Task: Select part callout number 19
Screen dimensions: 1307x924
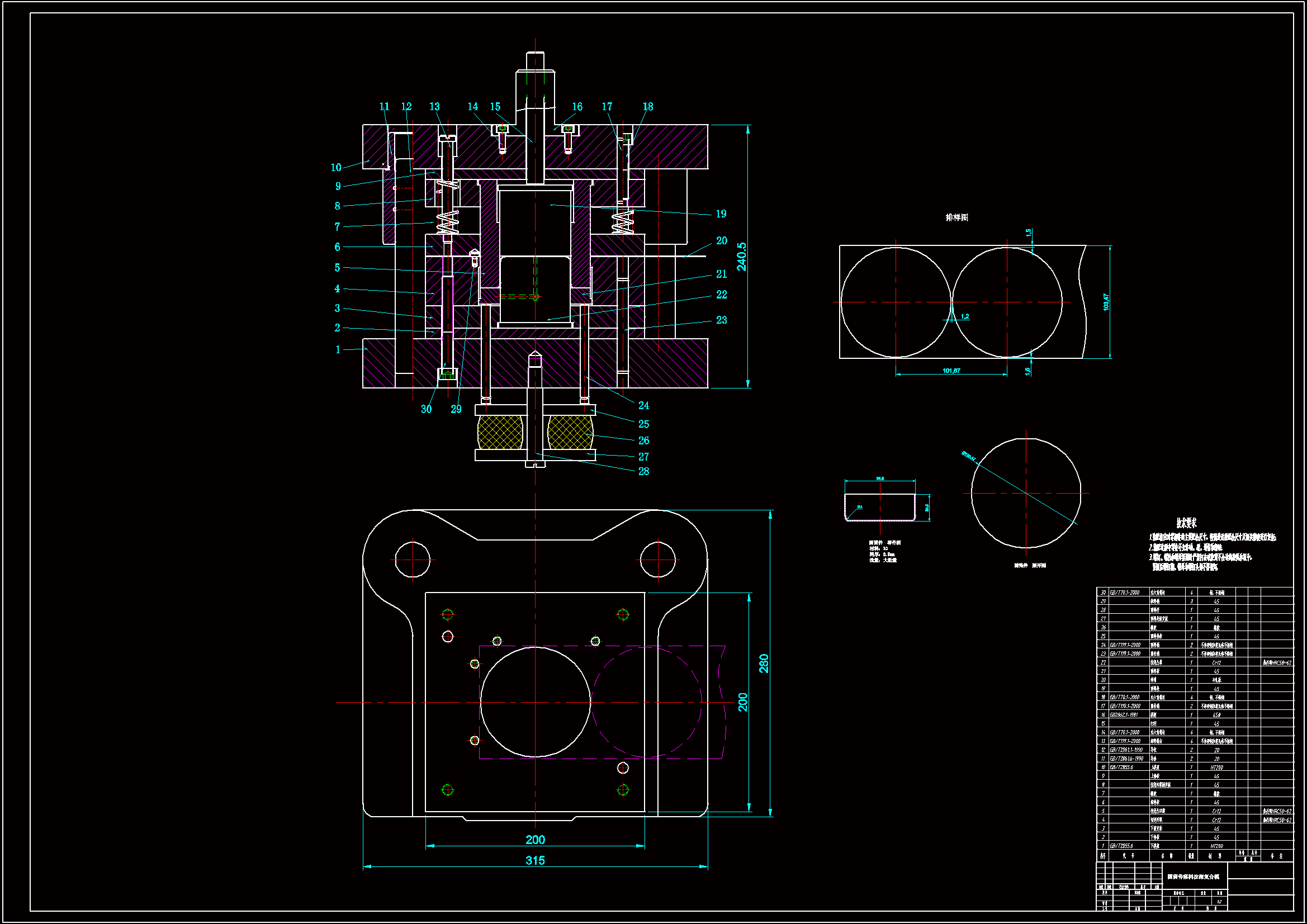Action: tap(721, 214)
